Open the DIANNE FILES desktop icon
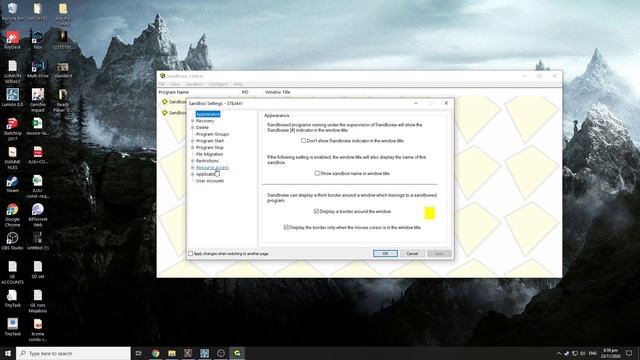This screenshot has width=640, height=360. point(12,158)
